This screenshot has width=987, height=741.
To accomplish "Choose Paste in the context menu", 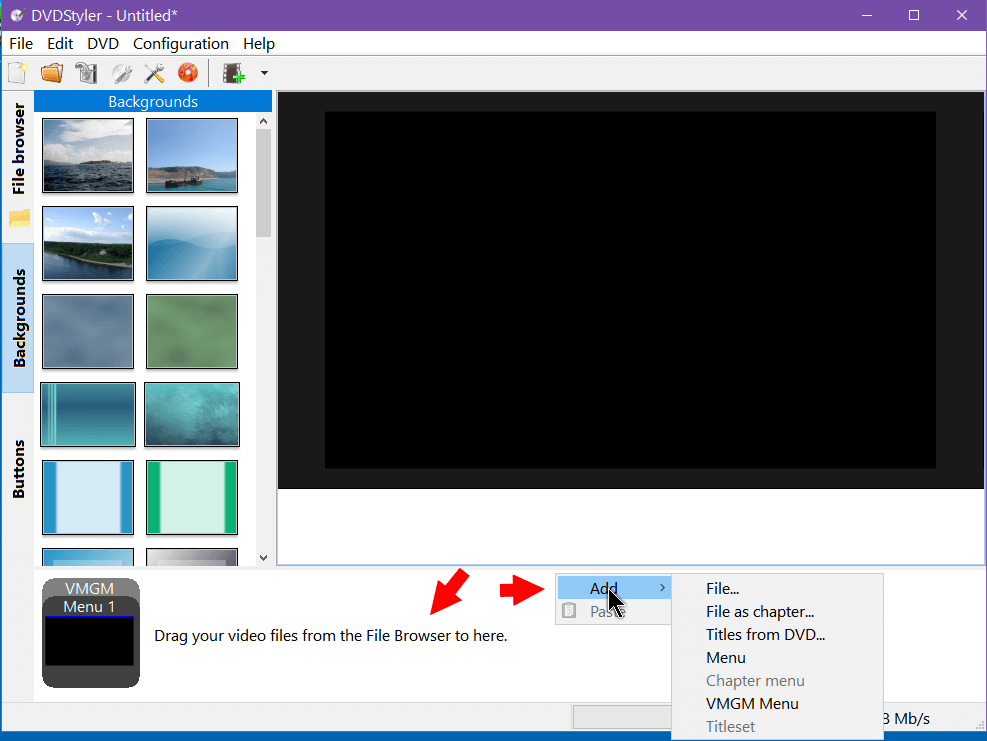I will click(614, 611).
